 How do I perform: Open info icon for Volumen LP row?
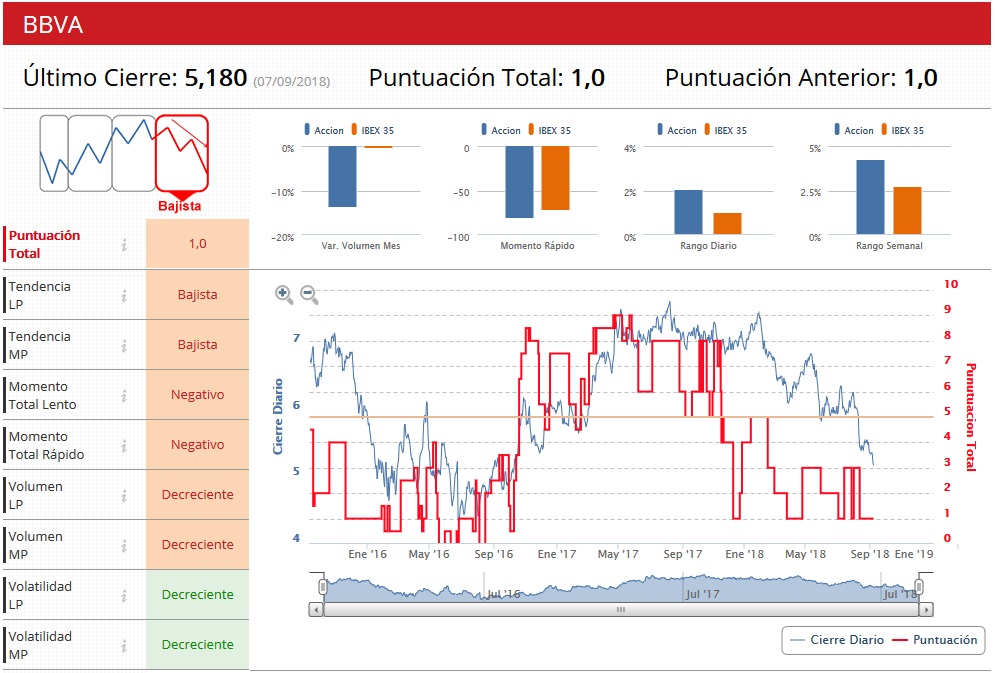click(x=124, y=496)
